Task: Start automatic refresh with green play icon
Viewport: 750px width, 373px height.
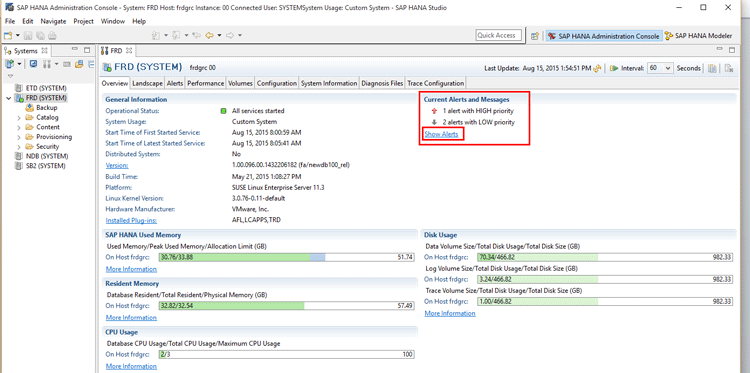Action: (614, 68)
